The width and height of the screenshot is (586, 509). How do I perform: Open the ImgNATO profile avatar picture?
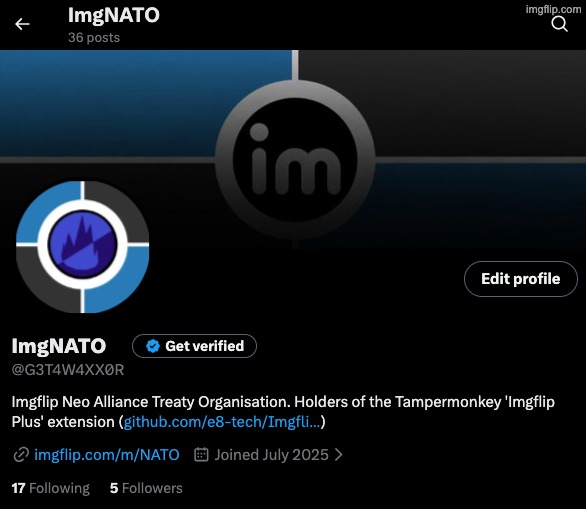(82, 247)
